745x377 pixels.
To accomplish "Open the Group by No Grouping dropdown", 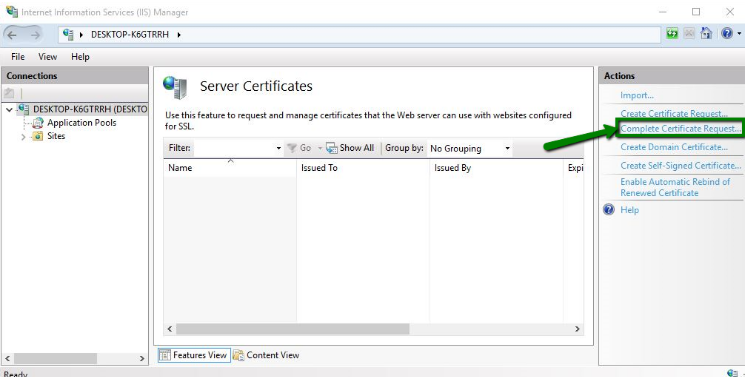I will [x=469, y=148].
